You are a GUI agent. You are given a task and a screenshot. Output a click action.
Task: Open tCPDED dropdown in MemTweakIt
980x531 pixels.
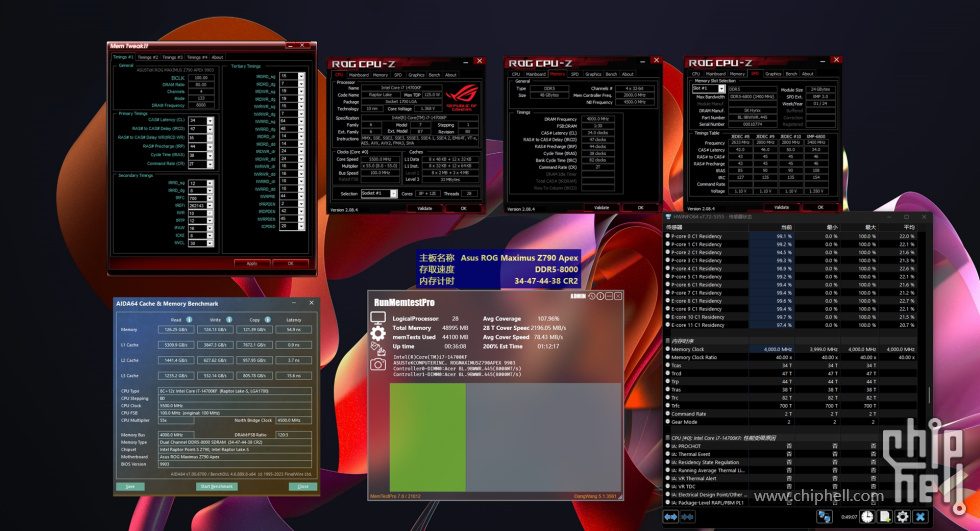(301, 226)
